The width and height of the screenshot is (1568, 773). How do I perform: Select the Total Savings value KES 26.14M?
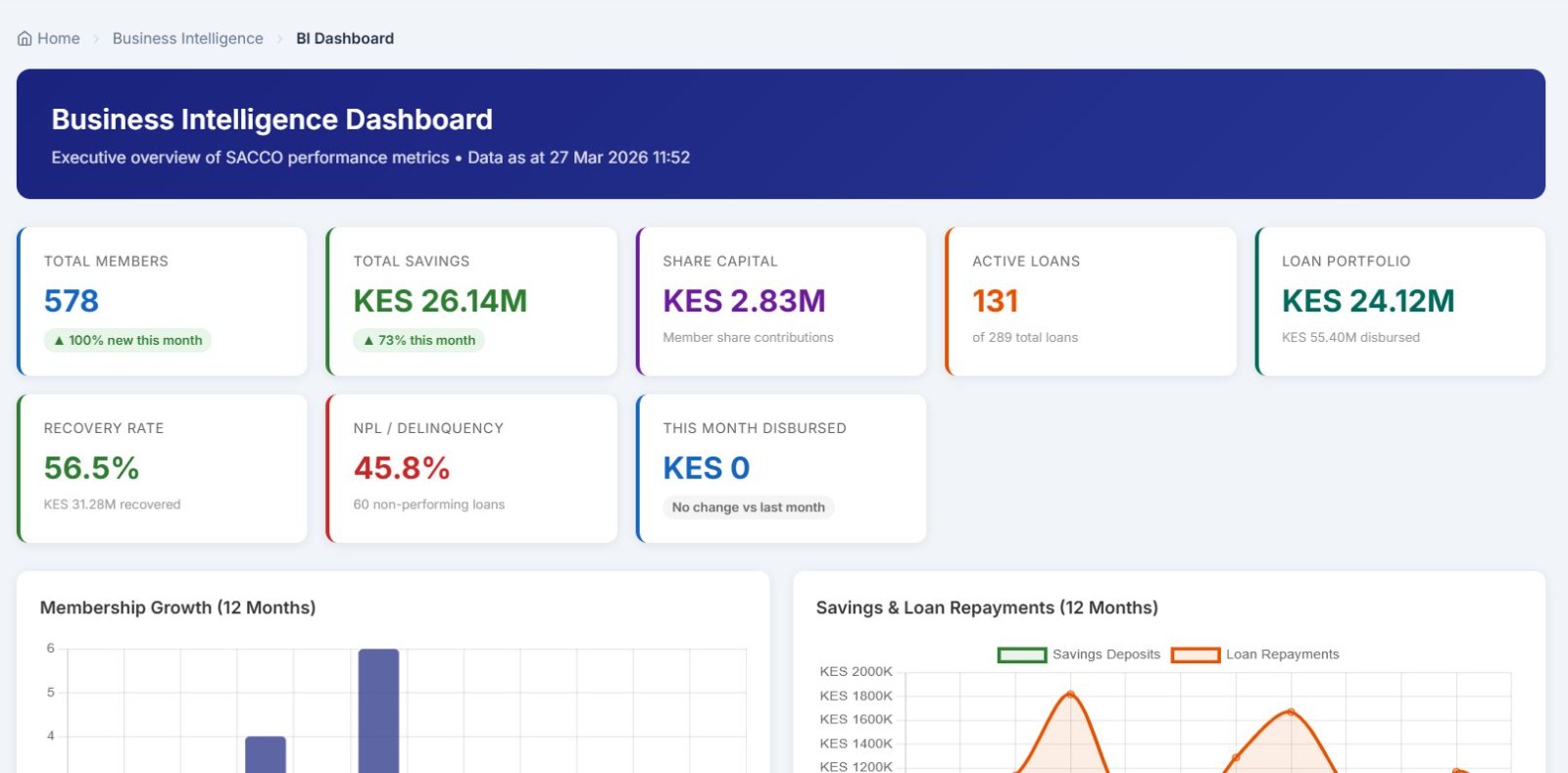point(440,301)
